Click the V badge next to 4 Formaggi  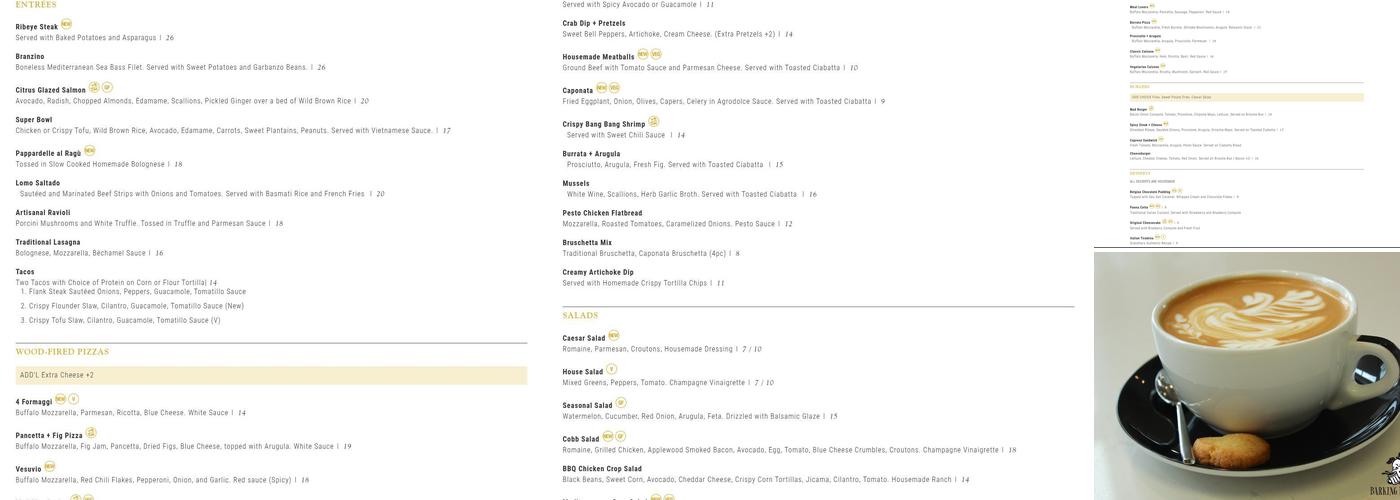pyautogui.click(x=73, y=399)
